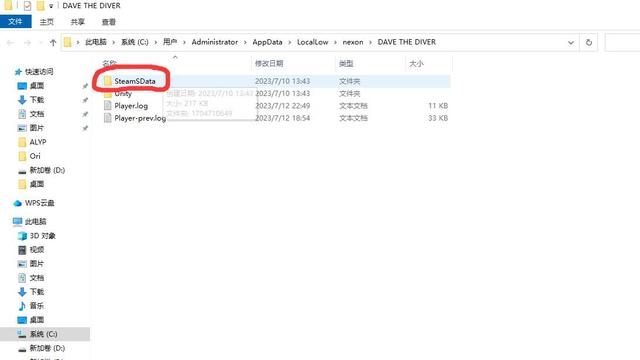Sort files by 大小 column
The image size is (640, 360).
coord(416,64)
